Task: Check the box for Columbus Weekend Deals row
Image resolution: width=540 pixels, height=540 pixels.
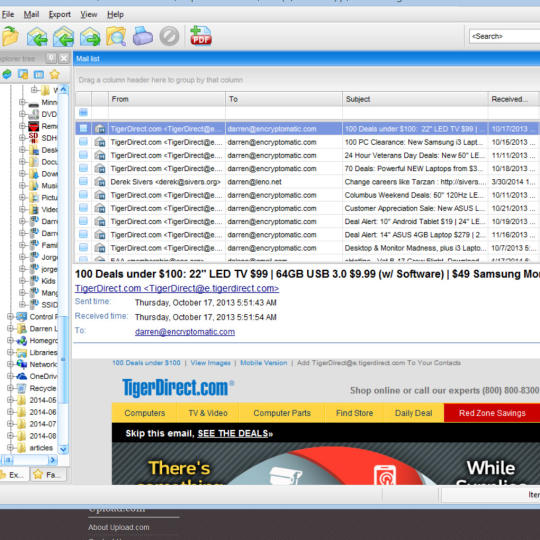Action: coord(83,195)
